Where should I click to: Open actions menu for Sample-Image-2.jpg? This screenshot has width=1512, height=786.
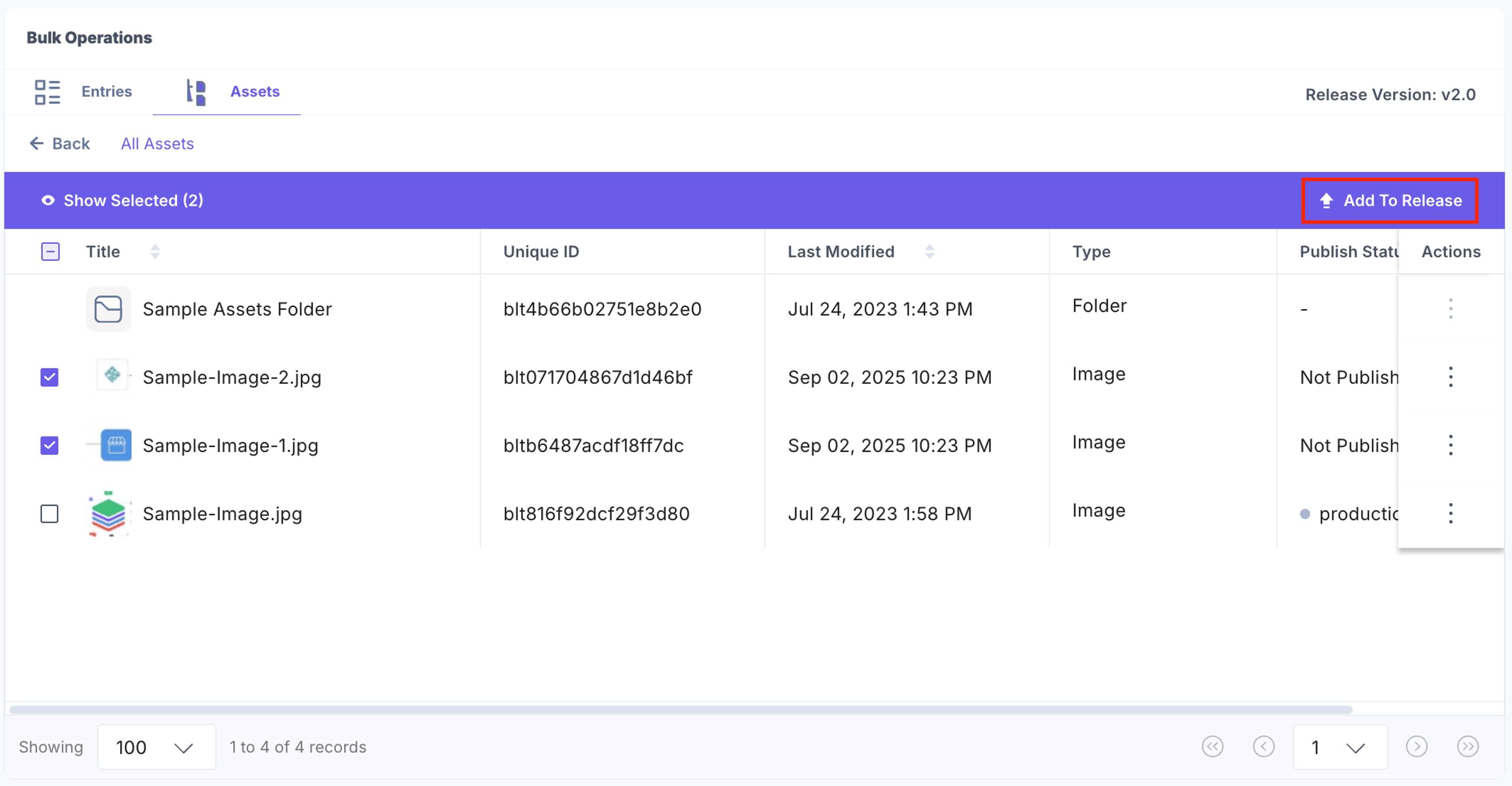1450,377
